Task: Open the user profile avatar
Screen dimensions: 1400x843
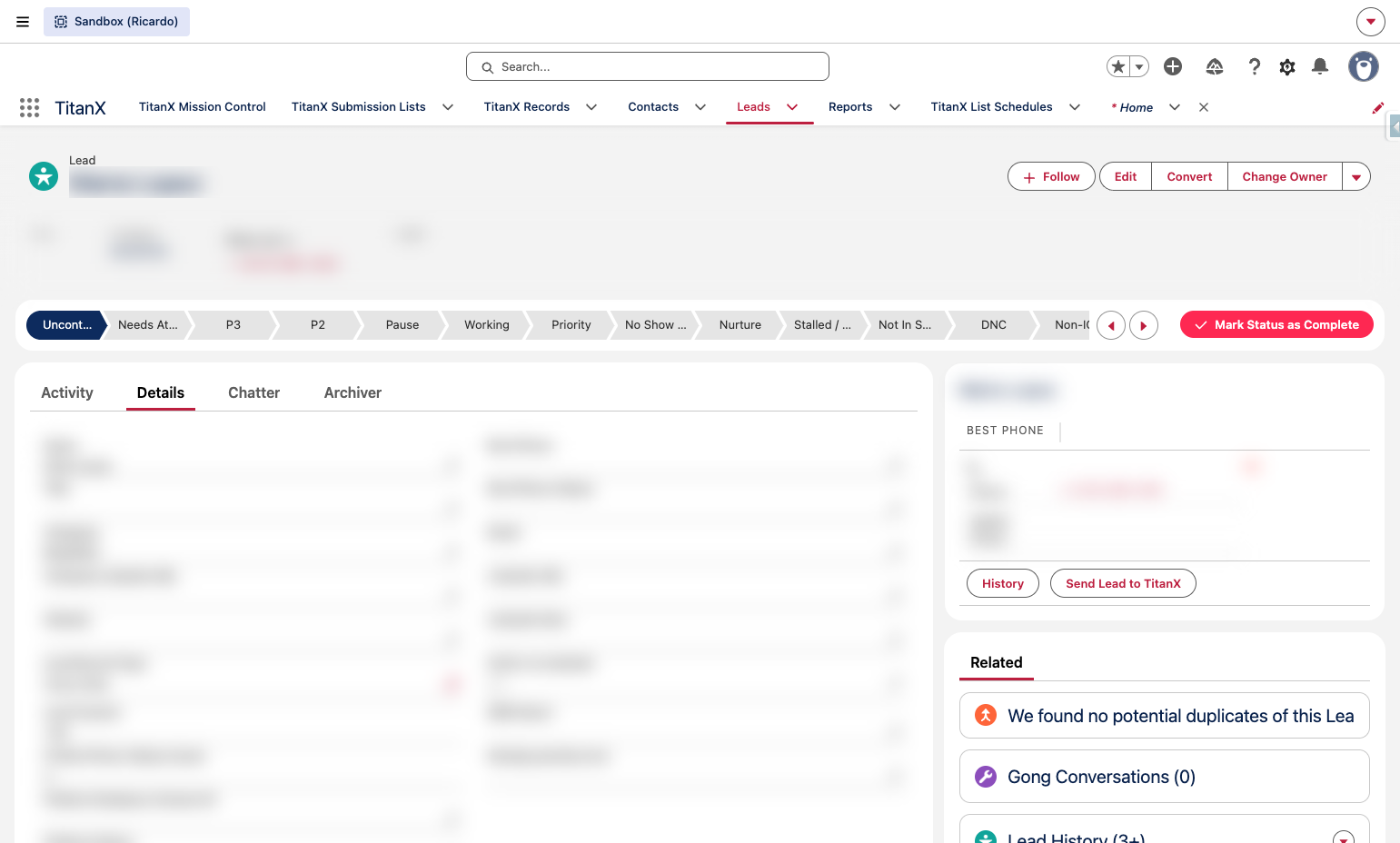Action: 1363,66
